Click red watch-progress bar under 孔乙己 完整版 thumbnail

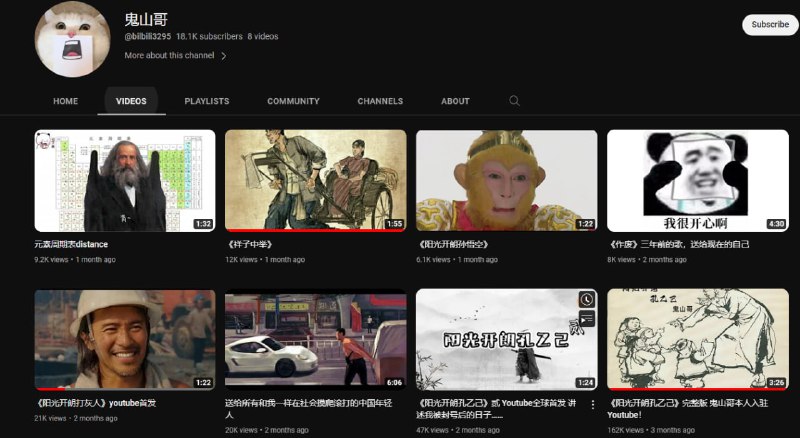[x=698, y=389]
